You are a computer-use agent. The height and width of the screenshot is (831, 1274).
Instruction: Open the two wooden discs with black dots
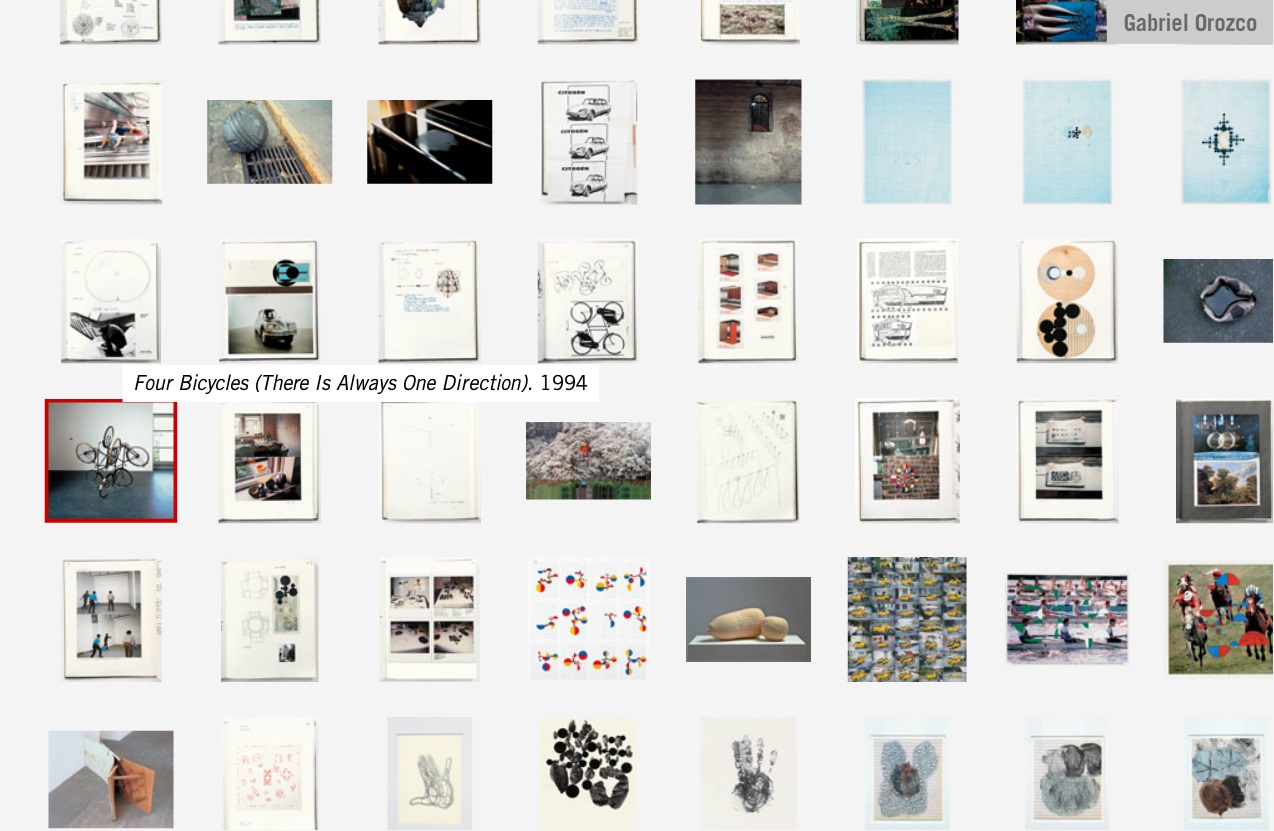[1067, 300]
